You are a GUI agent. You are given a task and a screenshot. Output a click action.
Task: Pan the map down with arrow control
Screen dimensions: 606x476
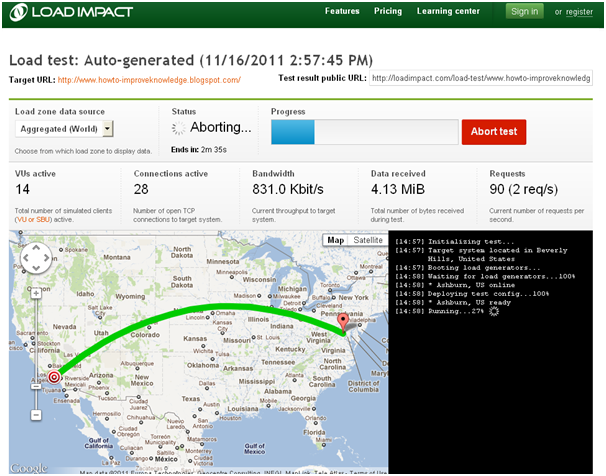36,268
